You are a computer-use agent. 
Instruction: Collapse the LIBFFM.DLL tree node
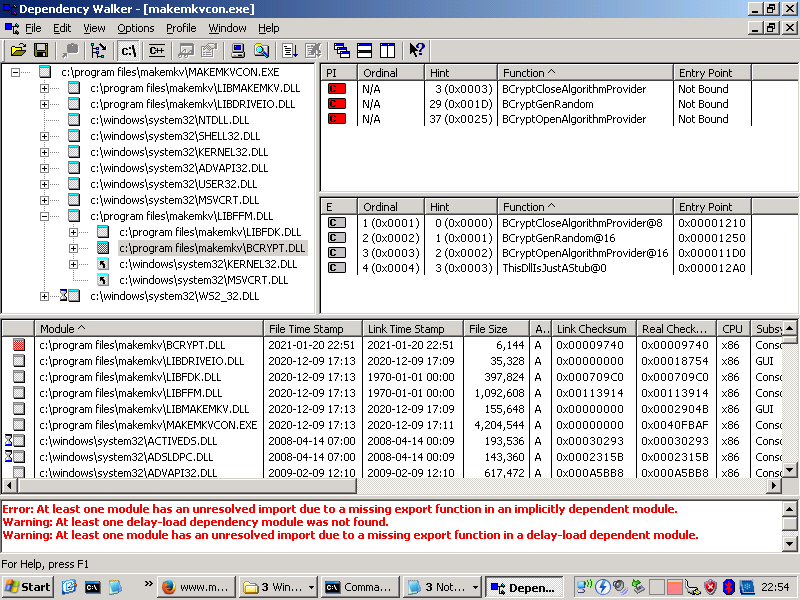click(x=44, y=216)
